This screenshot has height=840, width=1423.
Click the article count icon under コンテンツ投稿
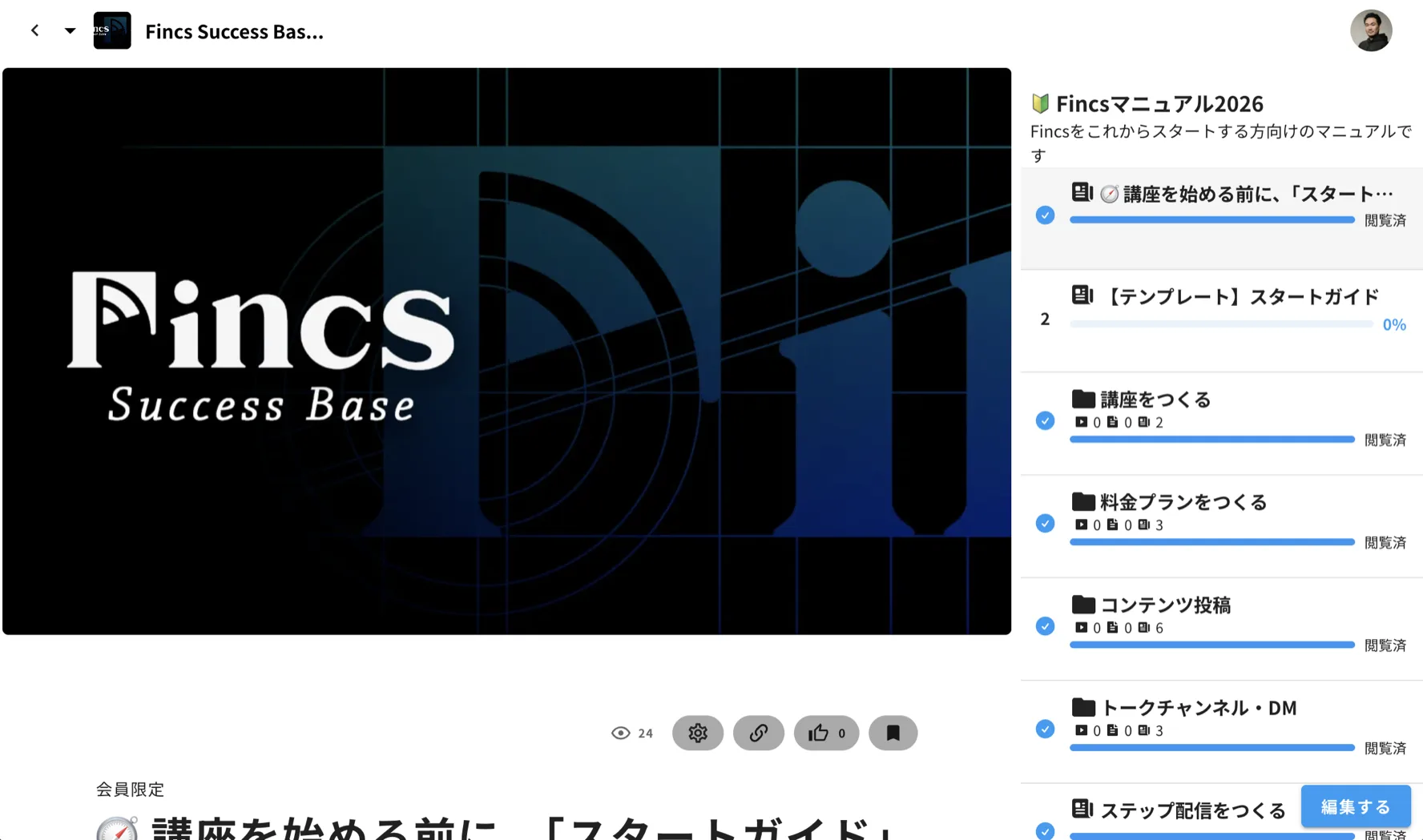[x=1143, y=628]
